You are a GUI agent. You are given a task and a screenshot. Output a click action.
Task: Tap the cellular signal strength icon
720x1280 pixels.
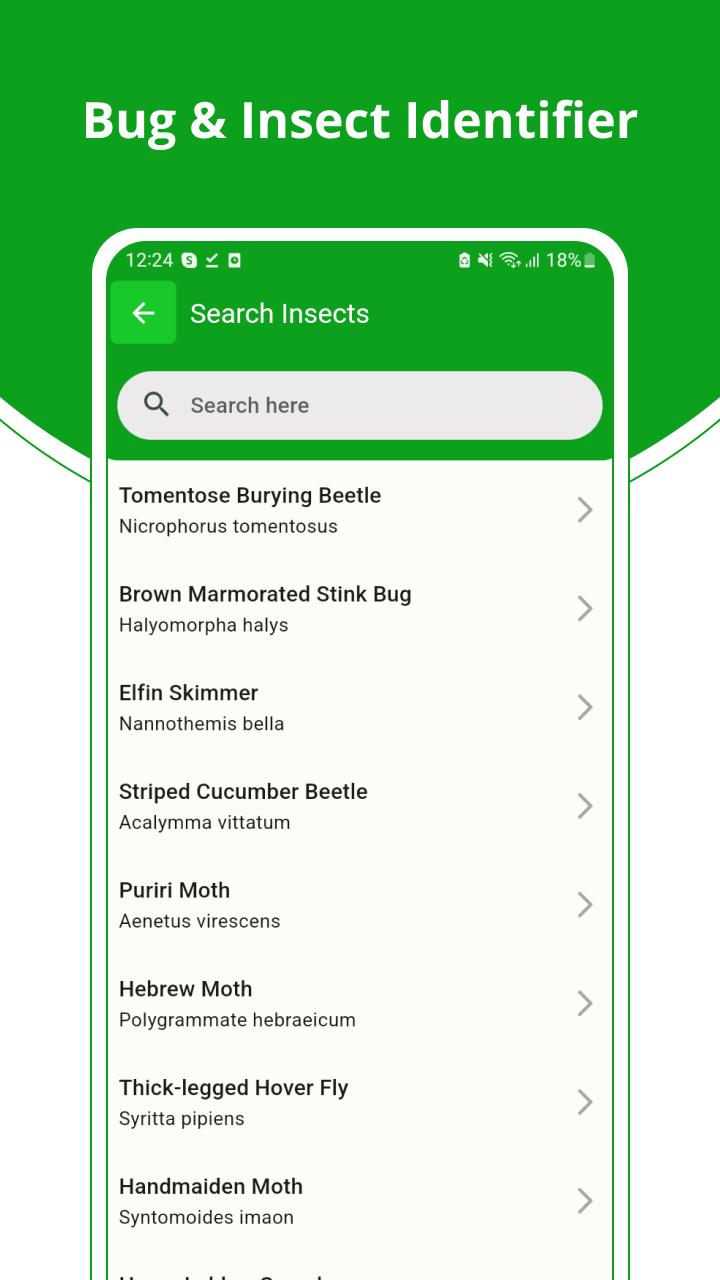pos(534,260)
